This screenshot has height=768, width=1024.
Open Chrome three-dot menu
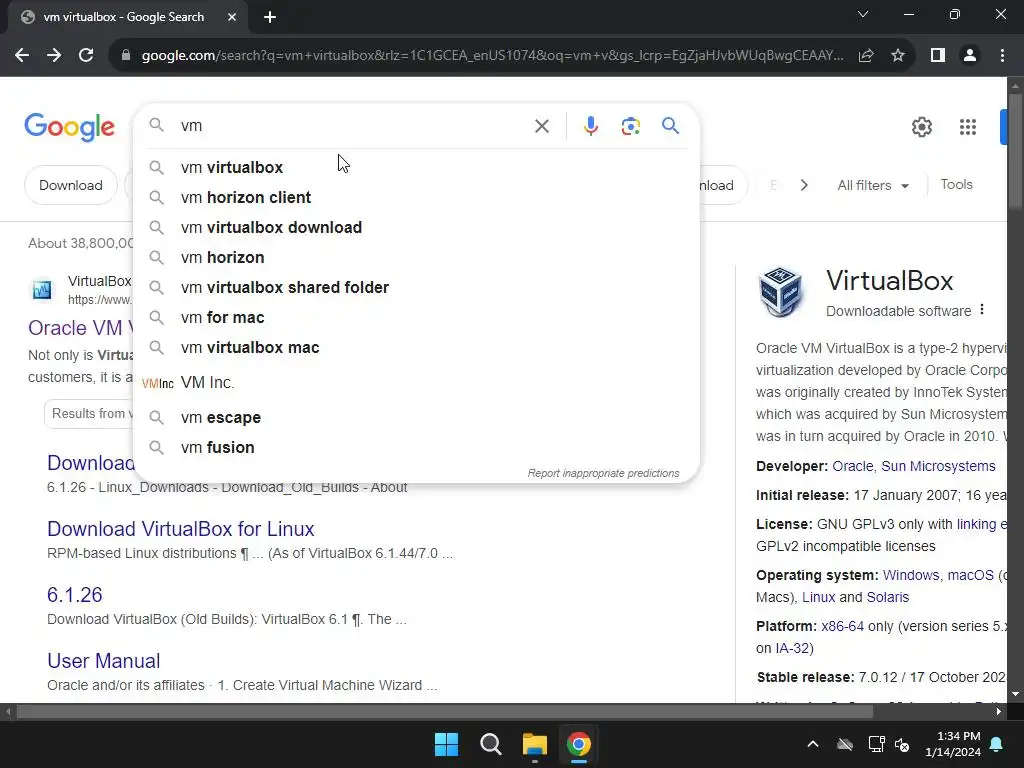tap(1002, 56)
